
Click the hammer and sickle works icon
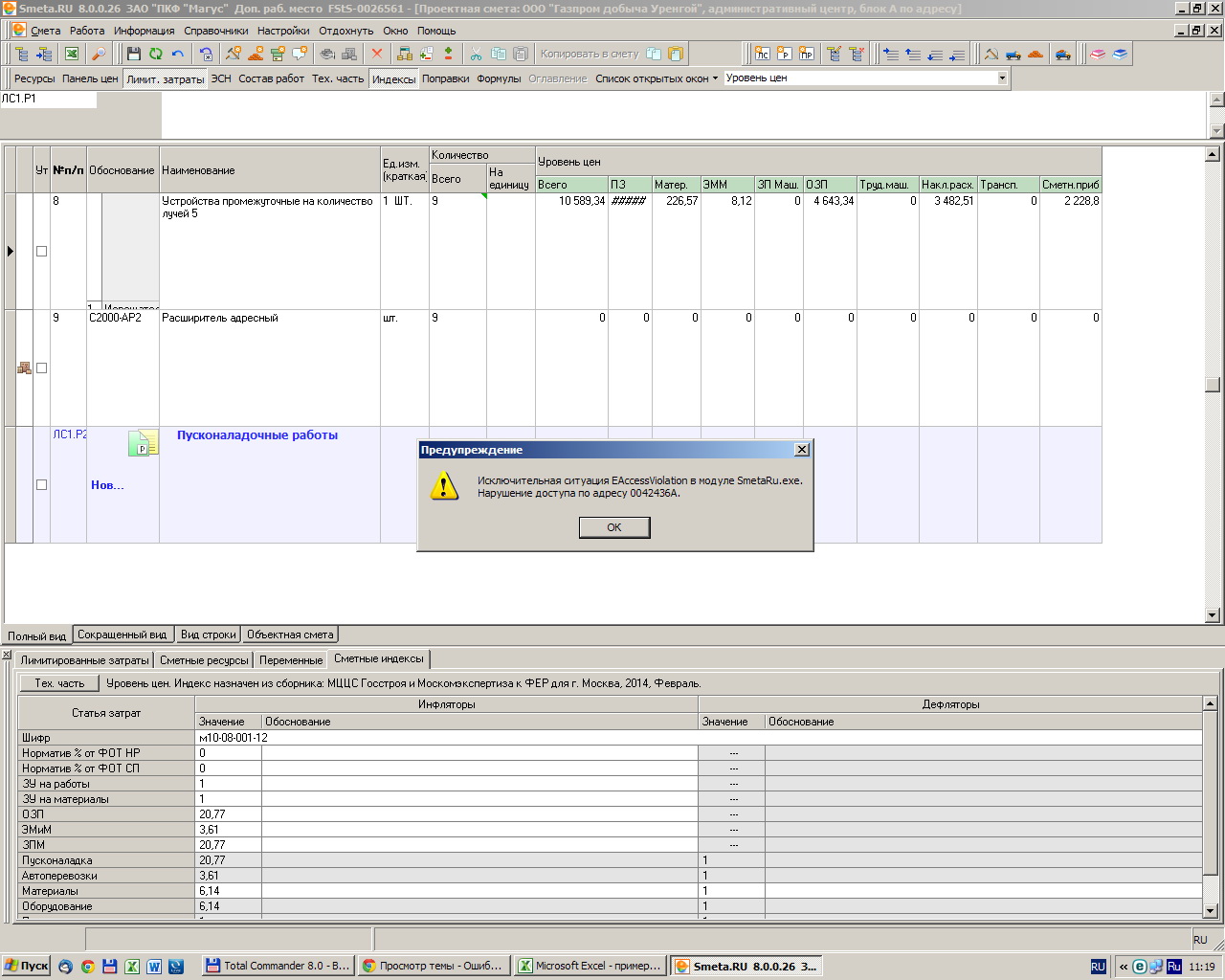coord(991,55)
